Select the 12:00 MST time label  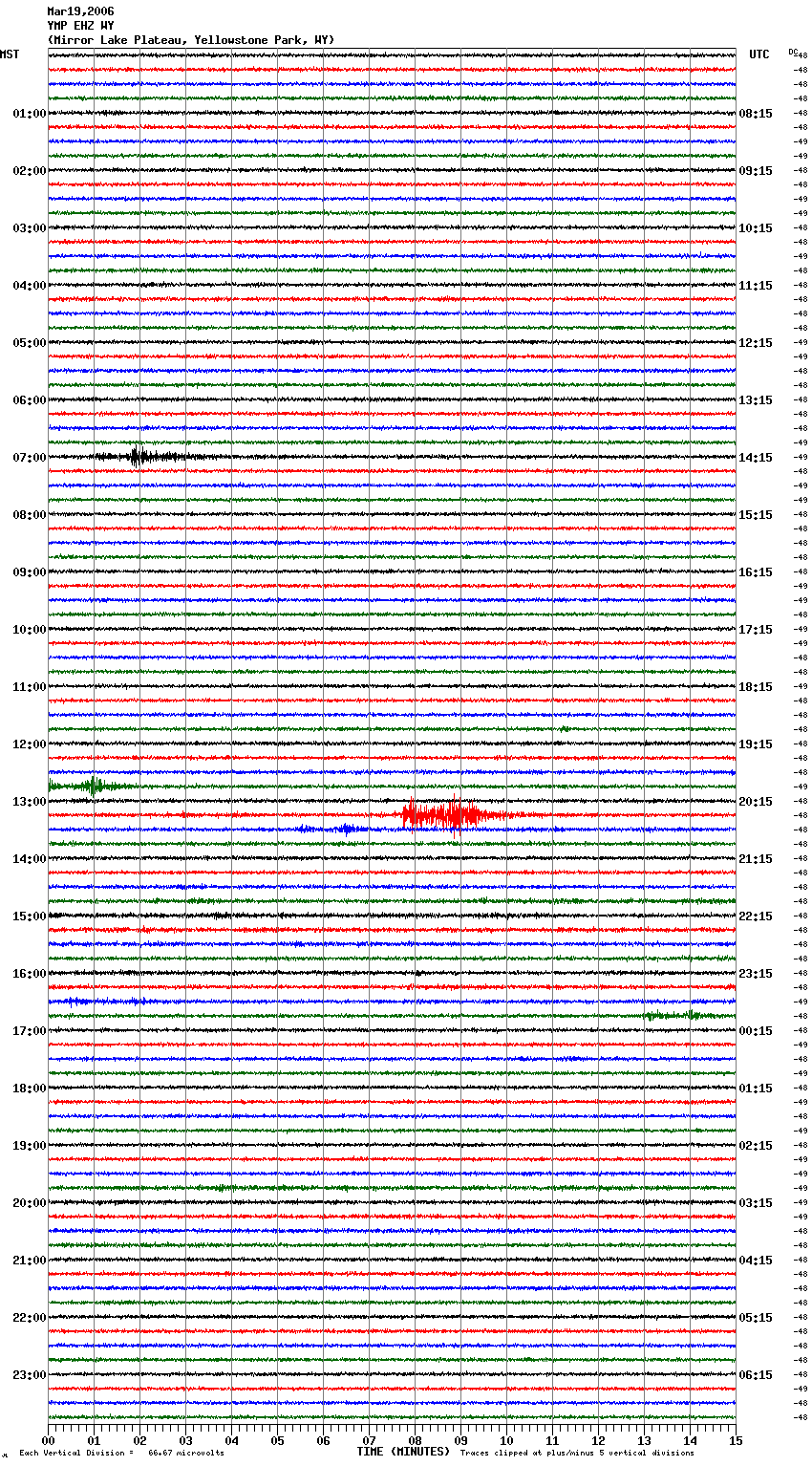click(x=30, y=744)
